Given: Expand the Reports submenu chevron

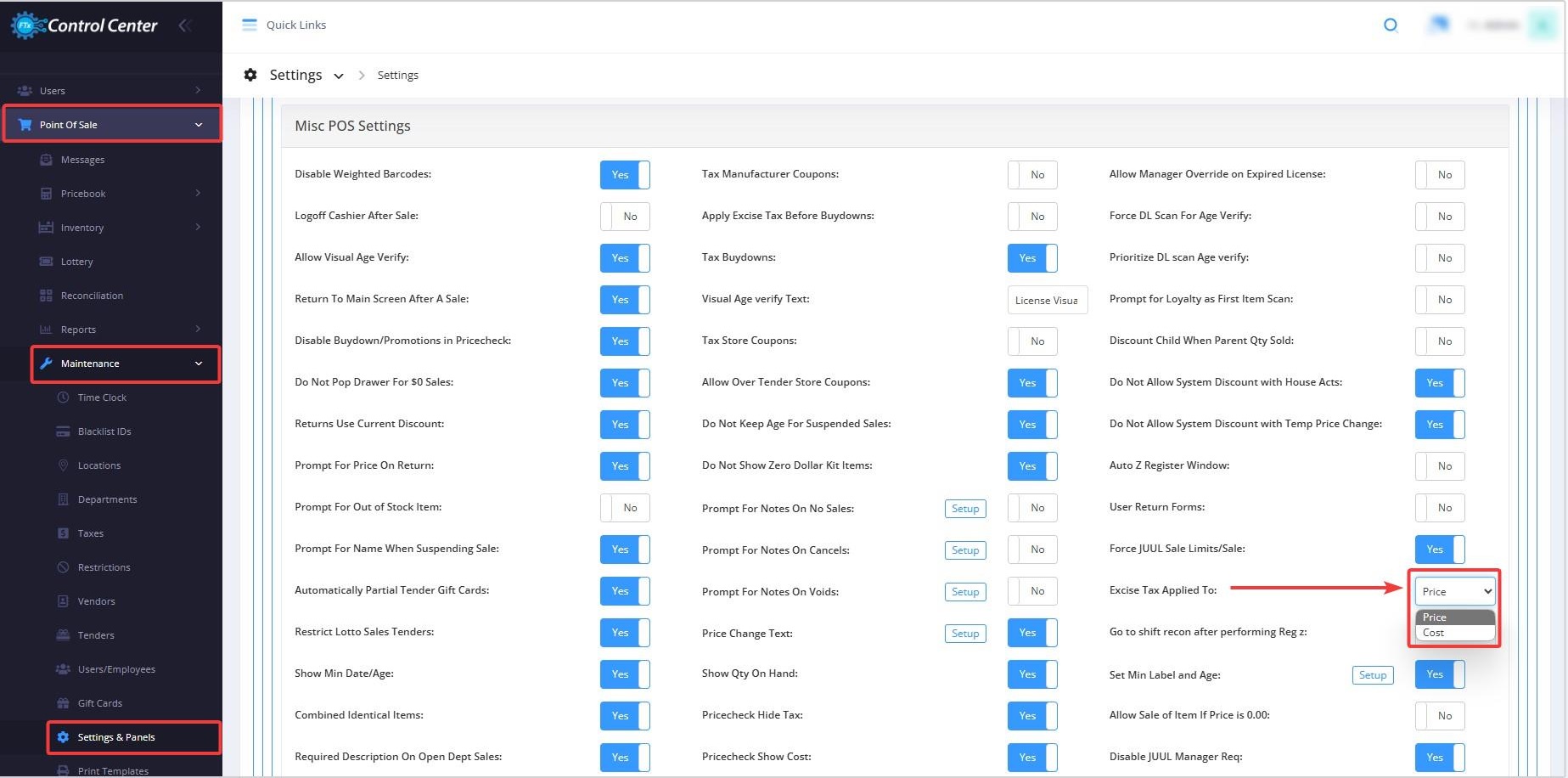Looking at the screenshot, I should click(198, 329).
